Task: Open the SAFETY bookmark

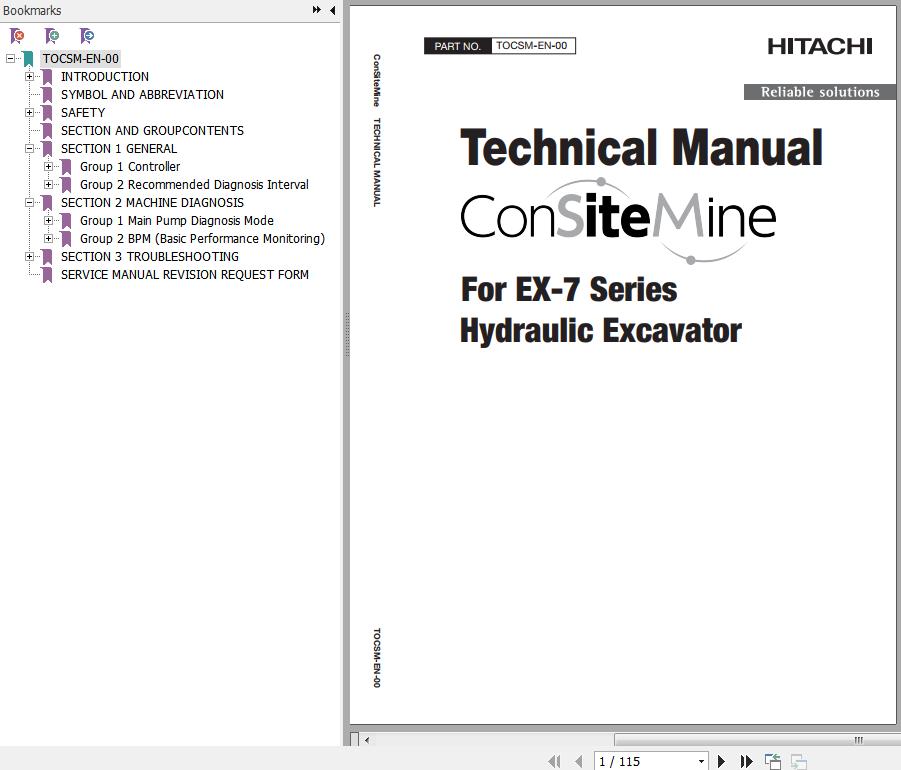Action: tap(83, 113)
